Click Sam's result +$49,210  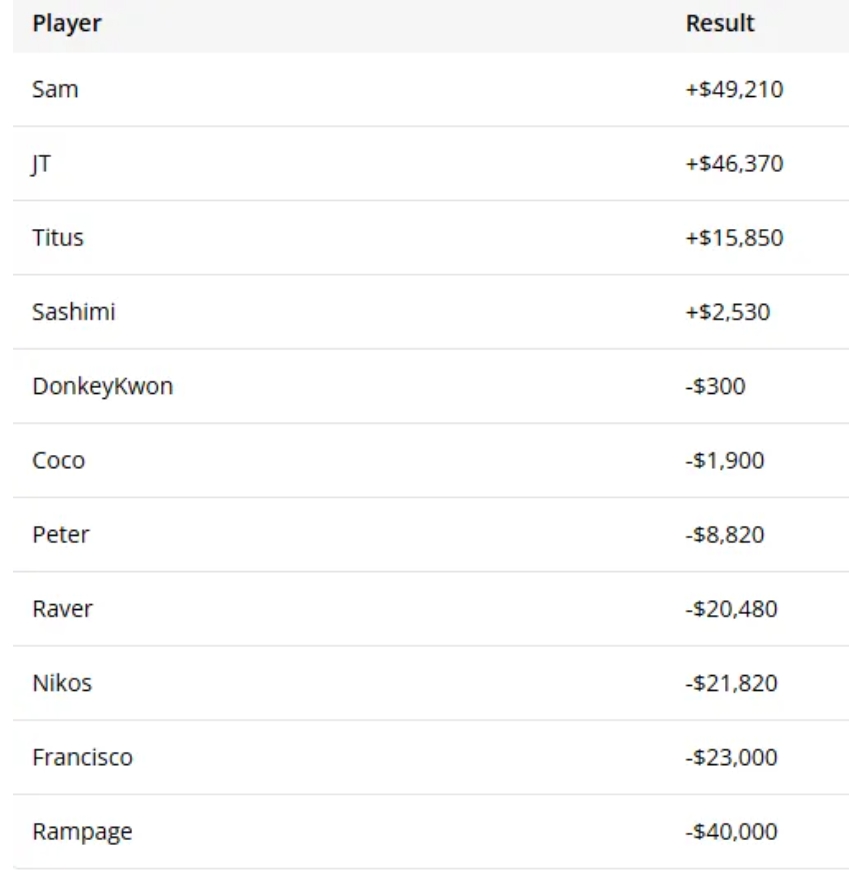pos(734,89)
